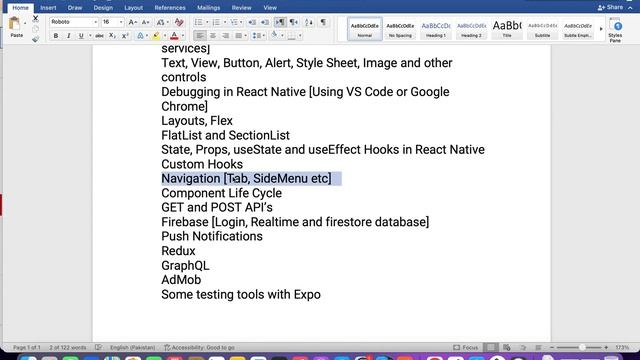Clear all formatting with the eraser A icon
Viewport: 640px width, 360px height.
click(179, 22)
